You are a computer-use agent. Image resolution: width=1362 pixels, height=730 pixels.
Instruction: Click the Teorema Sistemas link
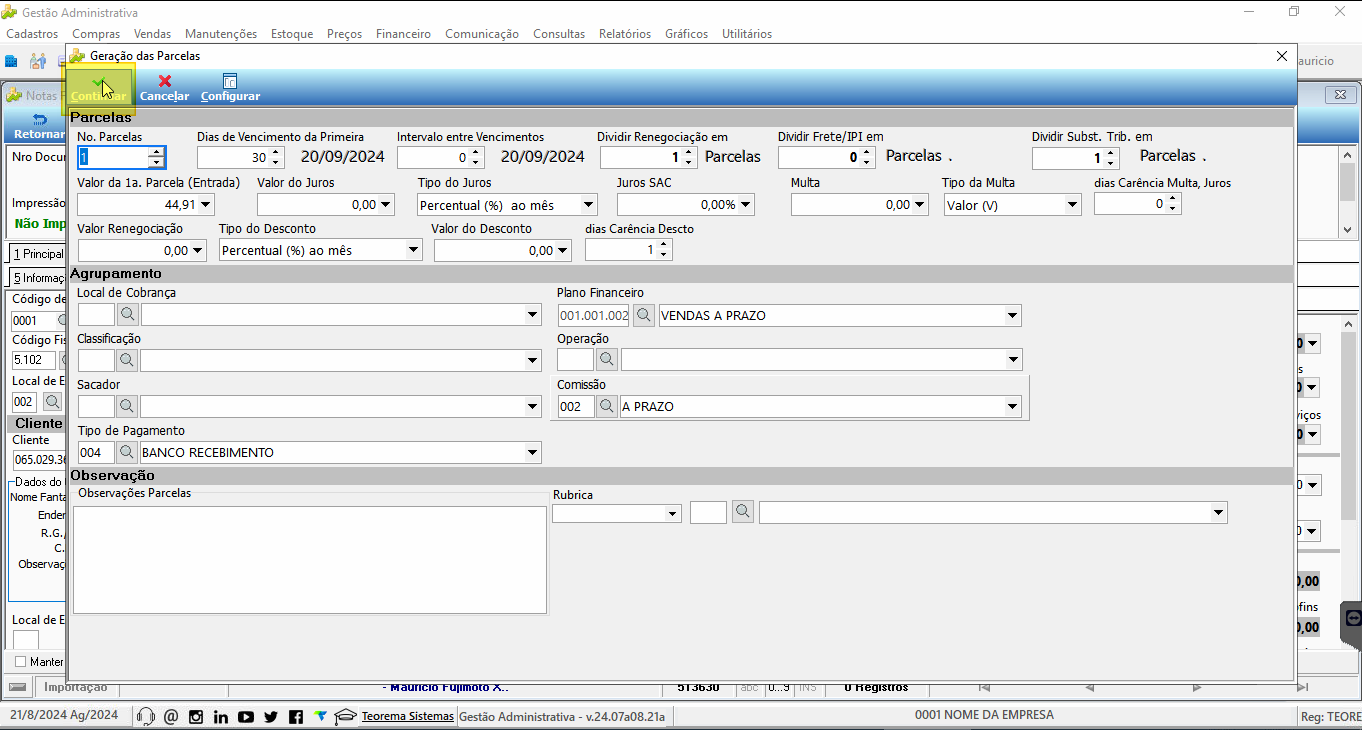(408, 716)
